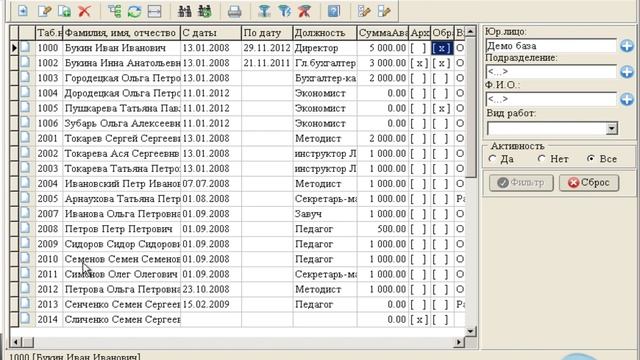
Task: Click plus icon next to Ф.И.О. field
Action: pos(627,99)
